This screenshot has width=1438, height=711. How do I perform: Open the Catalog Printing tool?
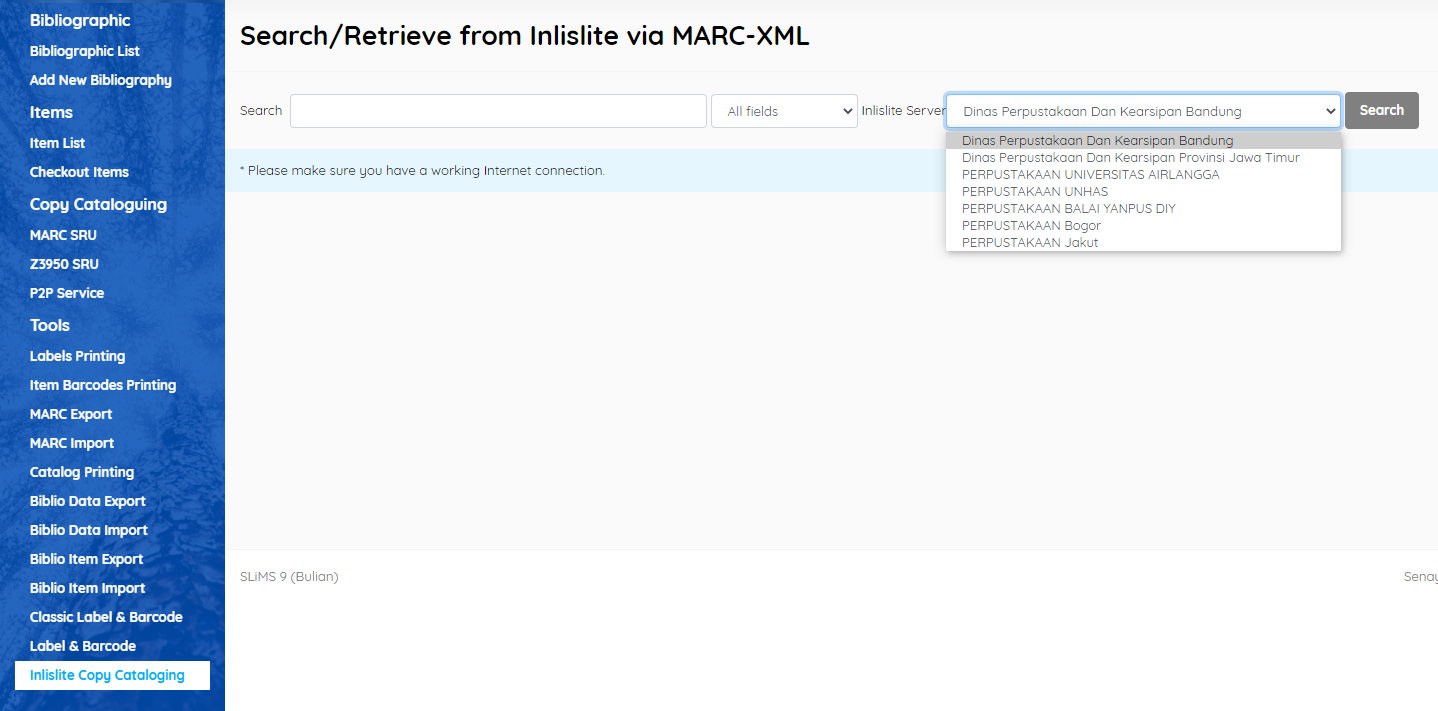tap(81, 471)
